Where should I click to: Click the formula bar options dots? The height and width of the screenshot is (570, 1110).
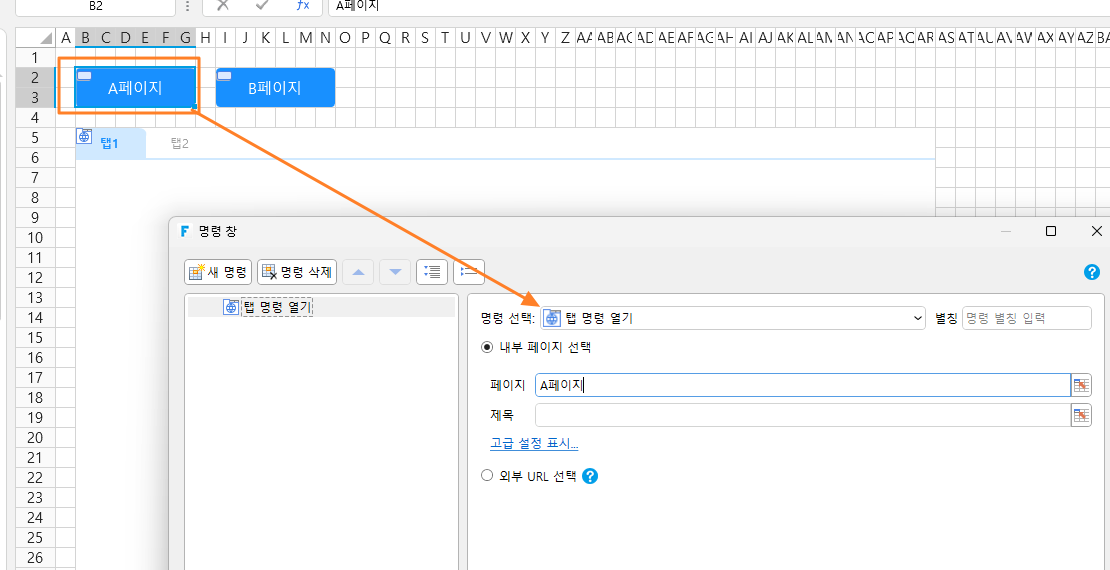(187, 6)
